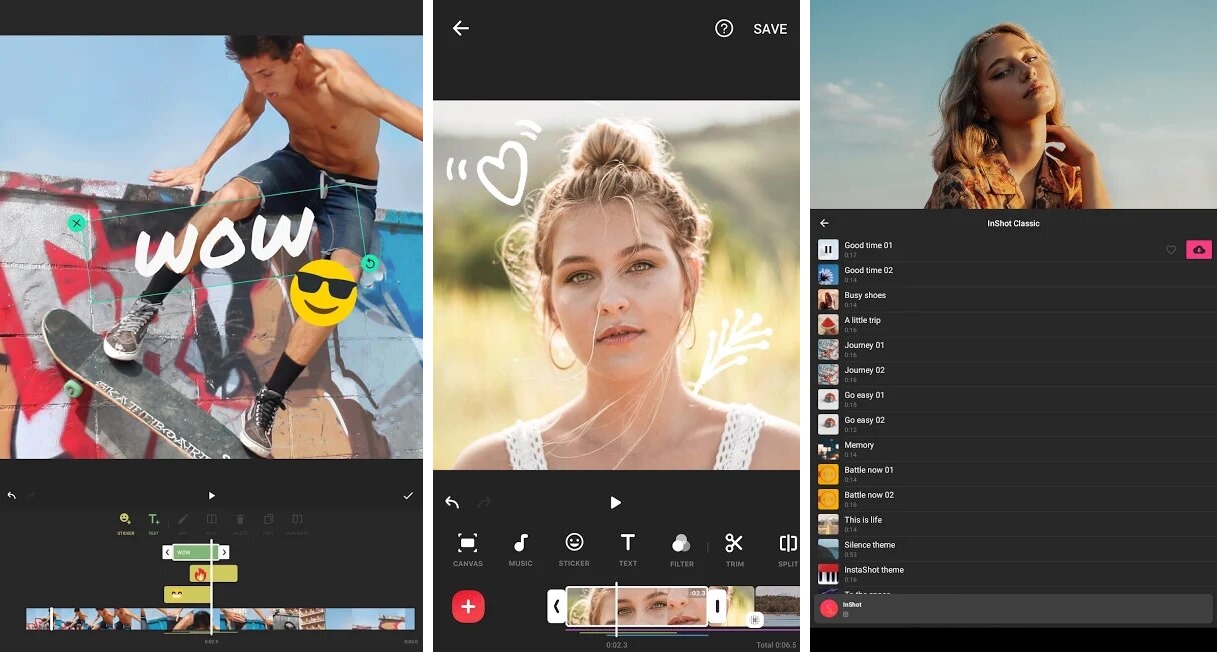Image resolution: width=1217 pixels, height=652 pixels.
Task: Click the watermelon thumbnail of A little trip
Action: click(x=828, y=325)
